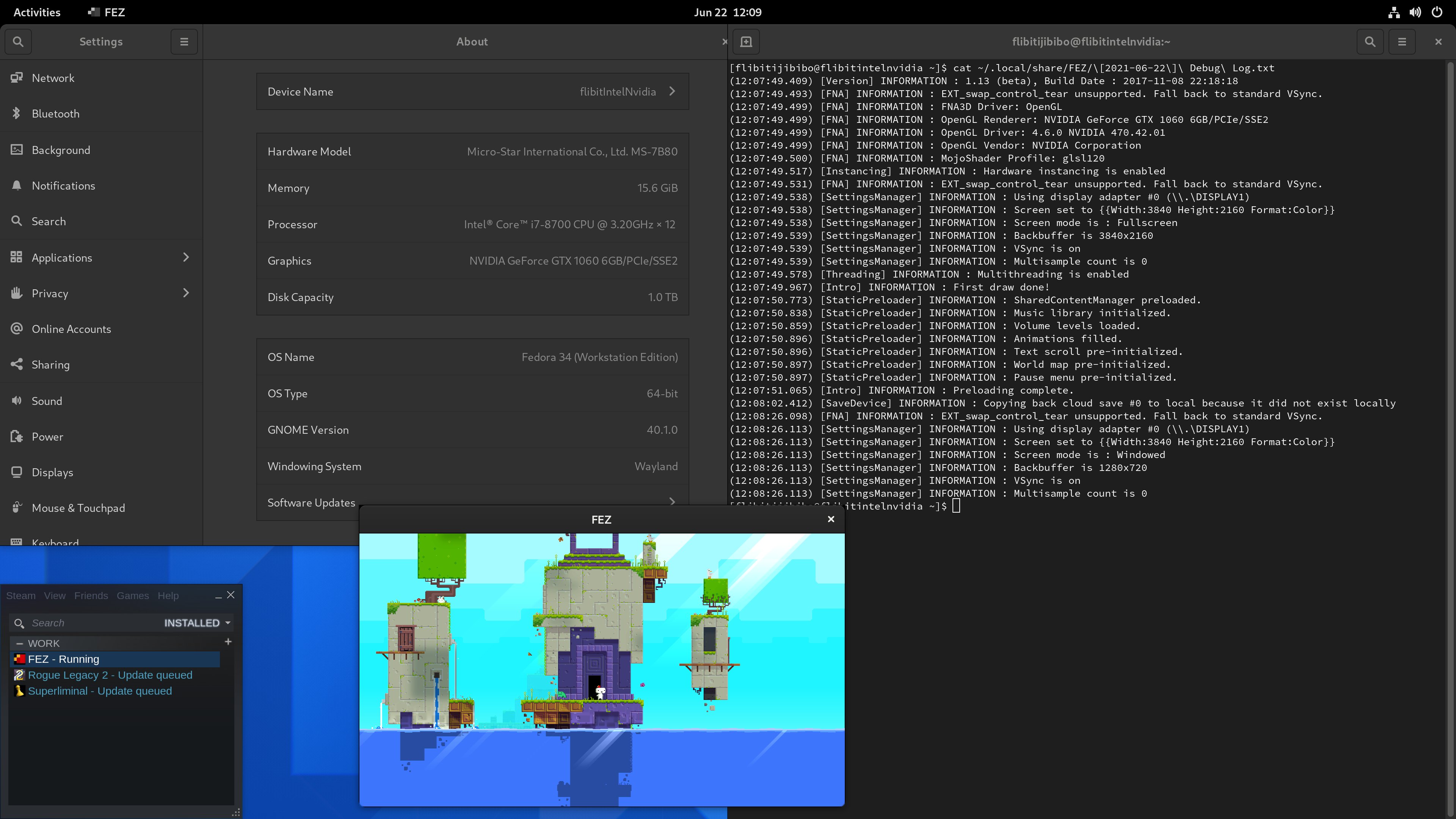Open the Games menu in Steam
Screen dimensions: 1456x819
click(x=133, y=596)
